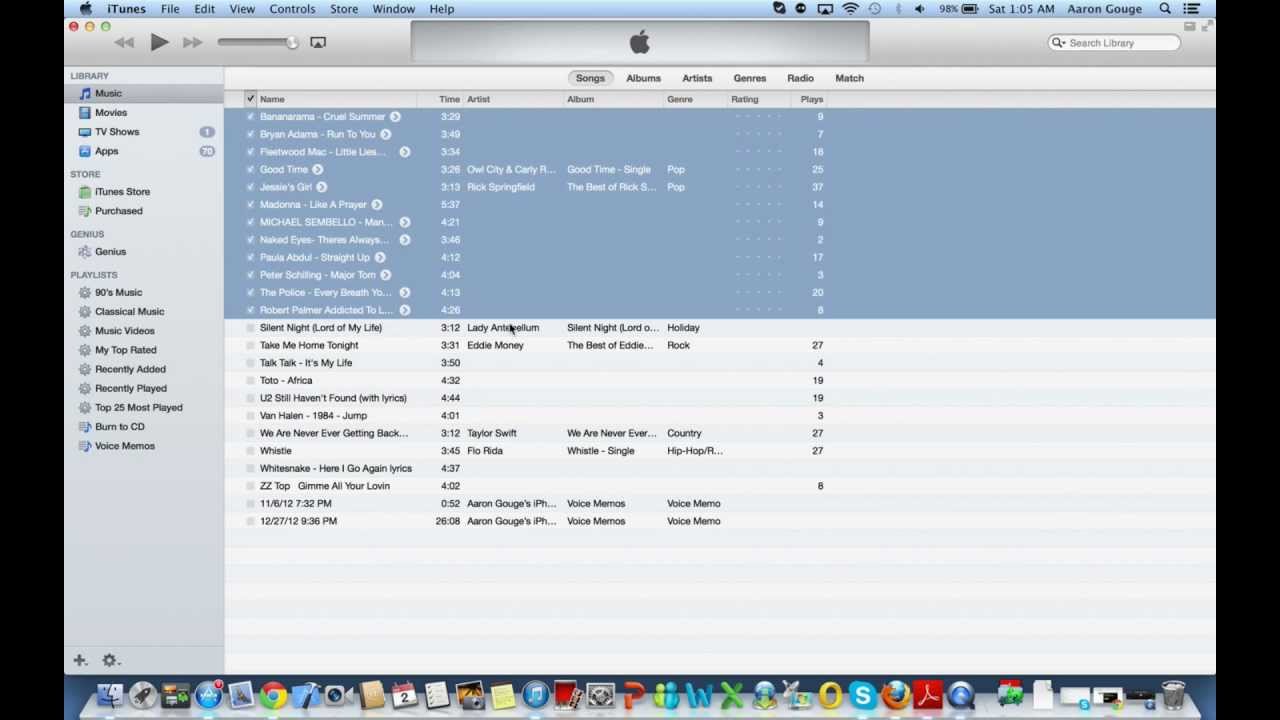
Task: Toggle the Silent Night song checkbox
Action: point(250,328)
